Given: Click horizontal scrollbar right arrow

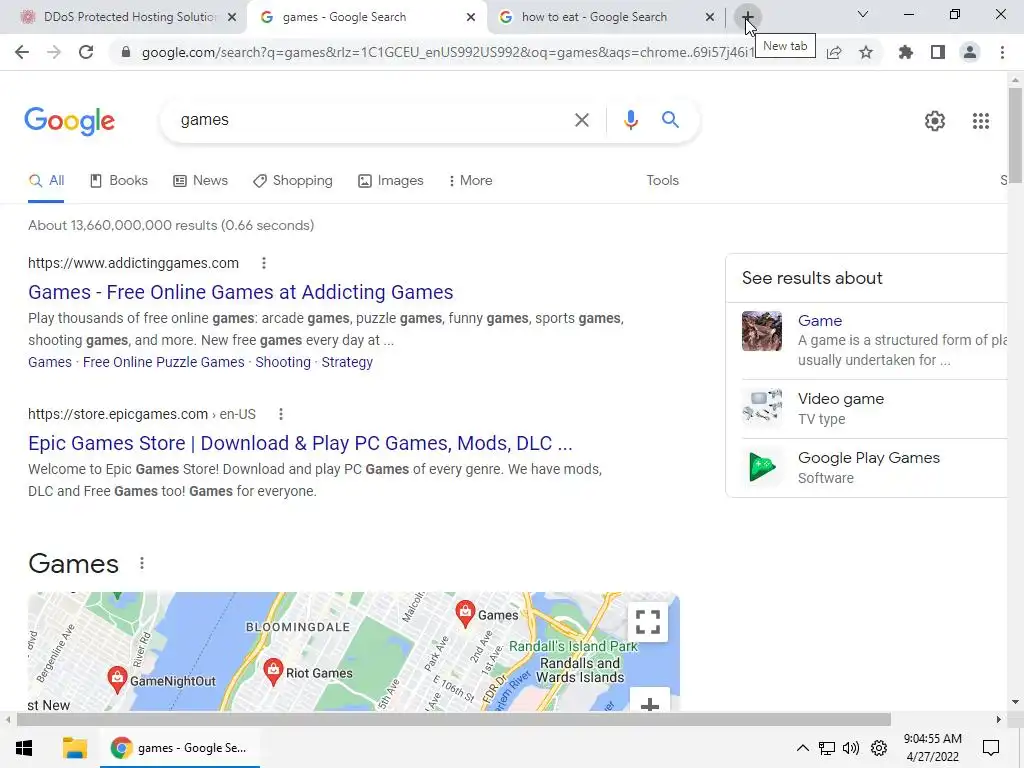Looking at the screenshot, I should coord(999,720).
